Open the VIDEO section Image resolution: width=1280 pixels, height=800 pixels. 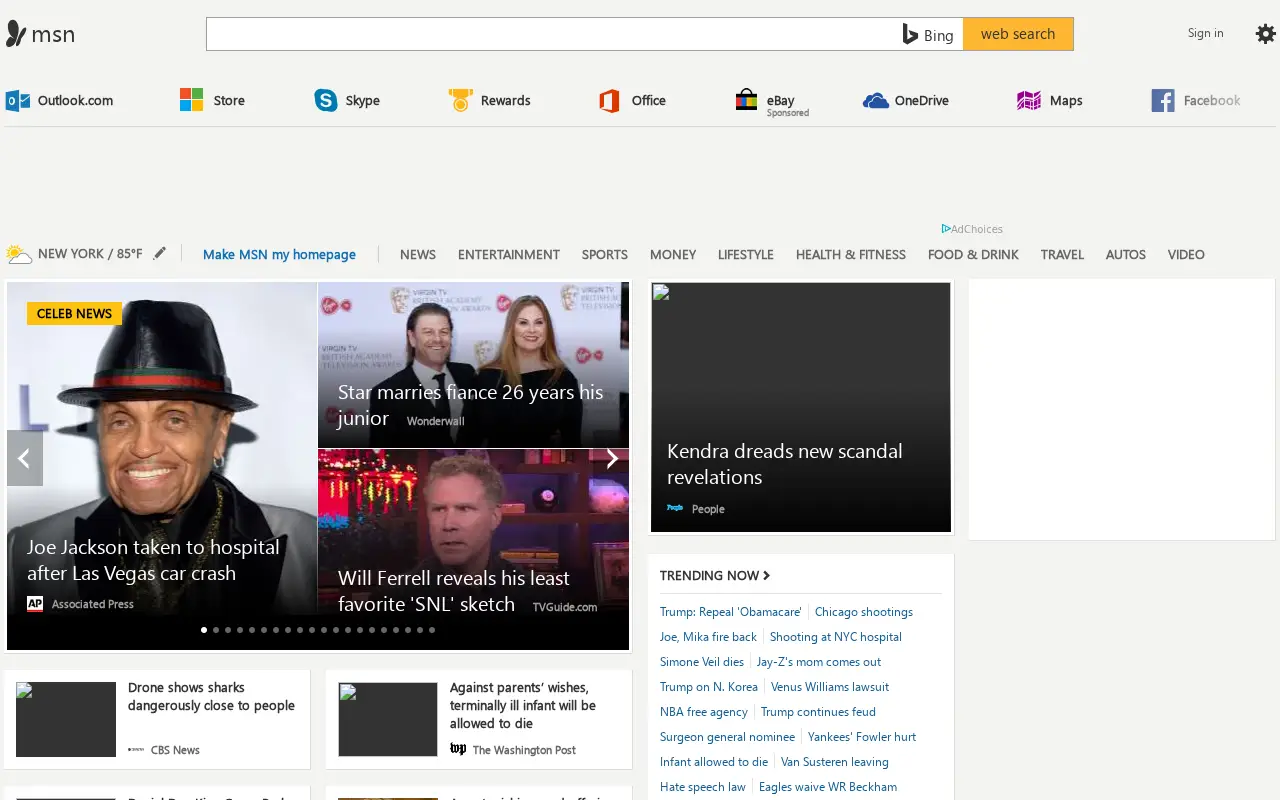(1186, 254)
